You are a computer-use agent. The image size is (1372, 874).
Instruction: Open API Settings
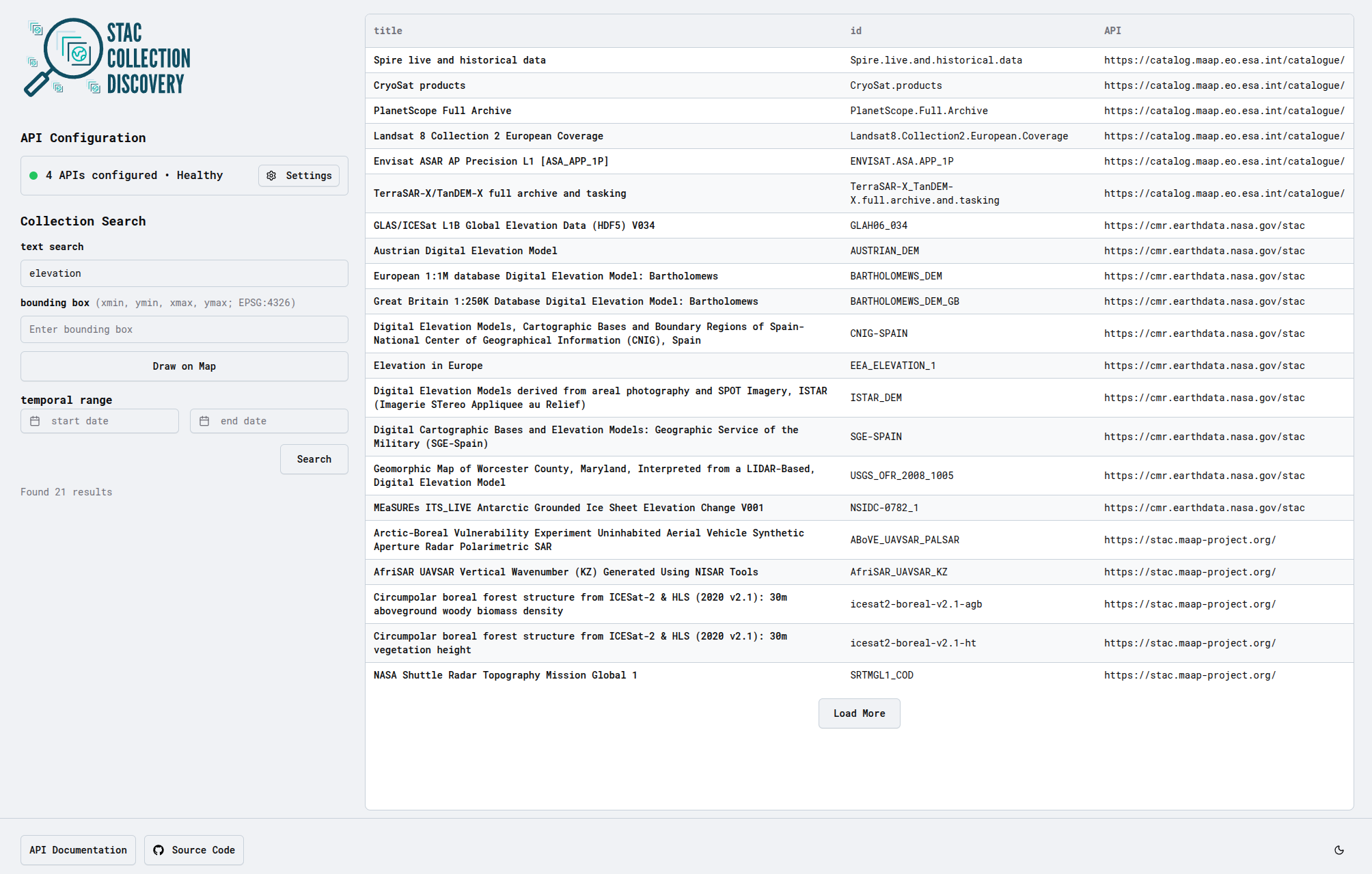pyautogui.click(x=299, y=176)
